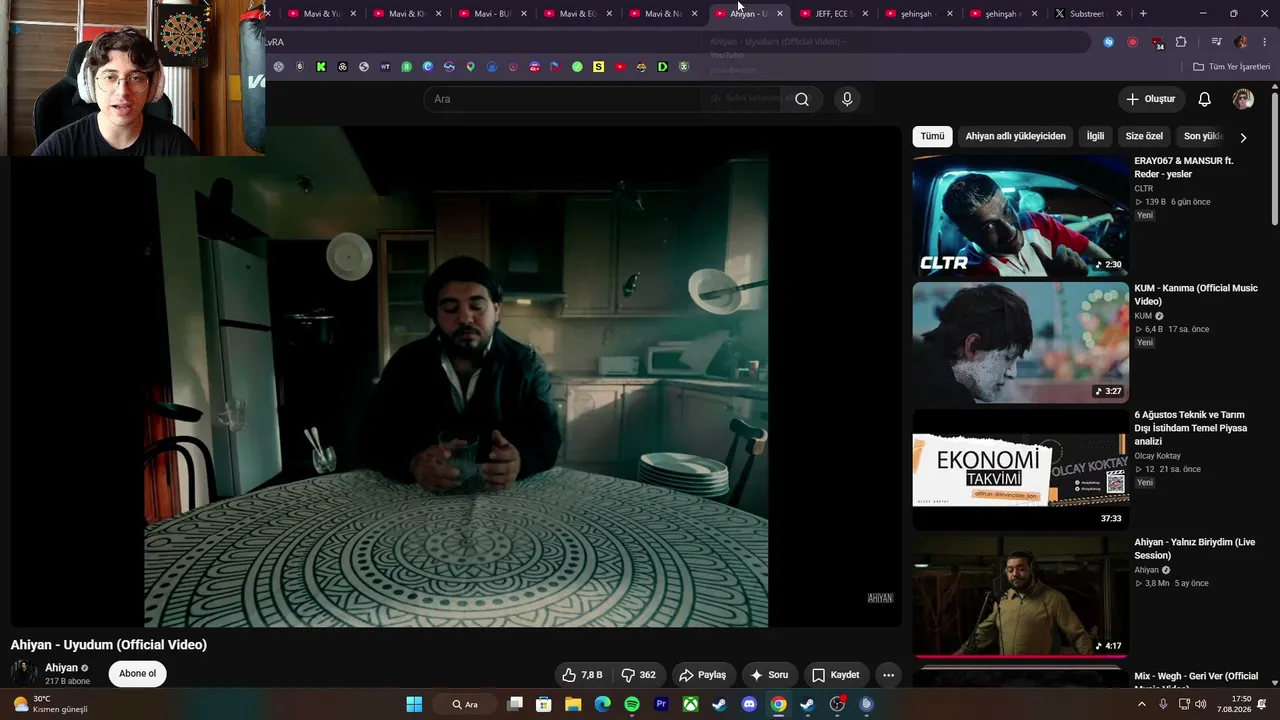Open the Windows Start menu

[414, 704]
